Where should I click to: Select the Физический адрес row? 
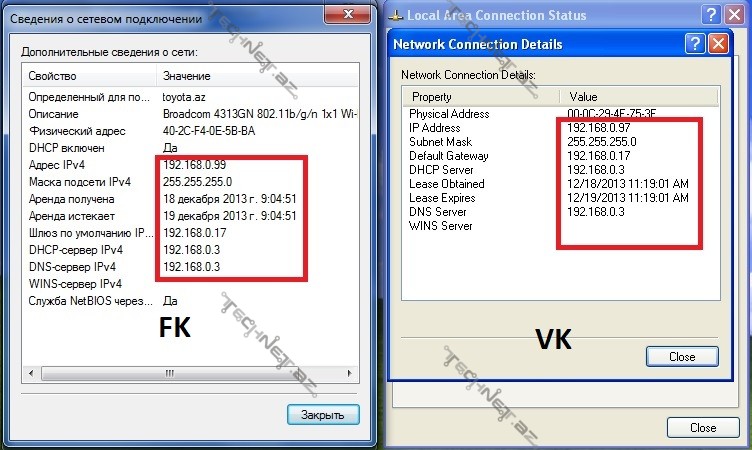click(x=191, y=131)
